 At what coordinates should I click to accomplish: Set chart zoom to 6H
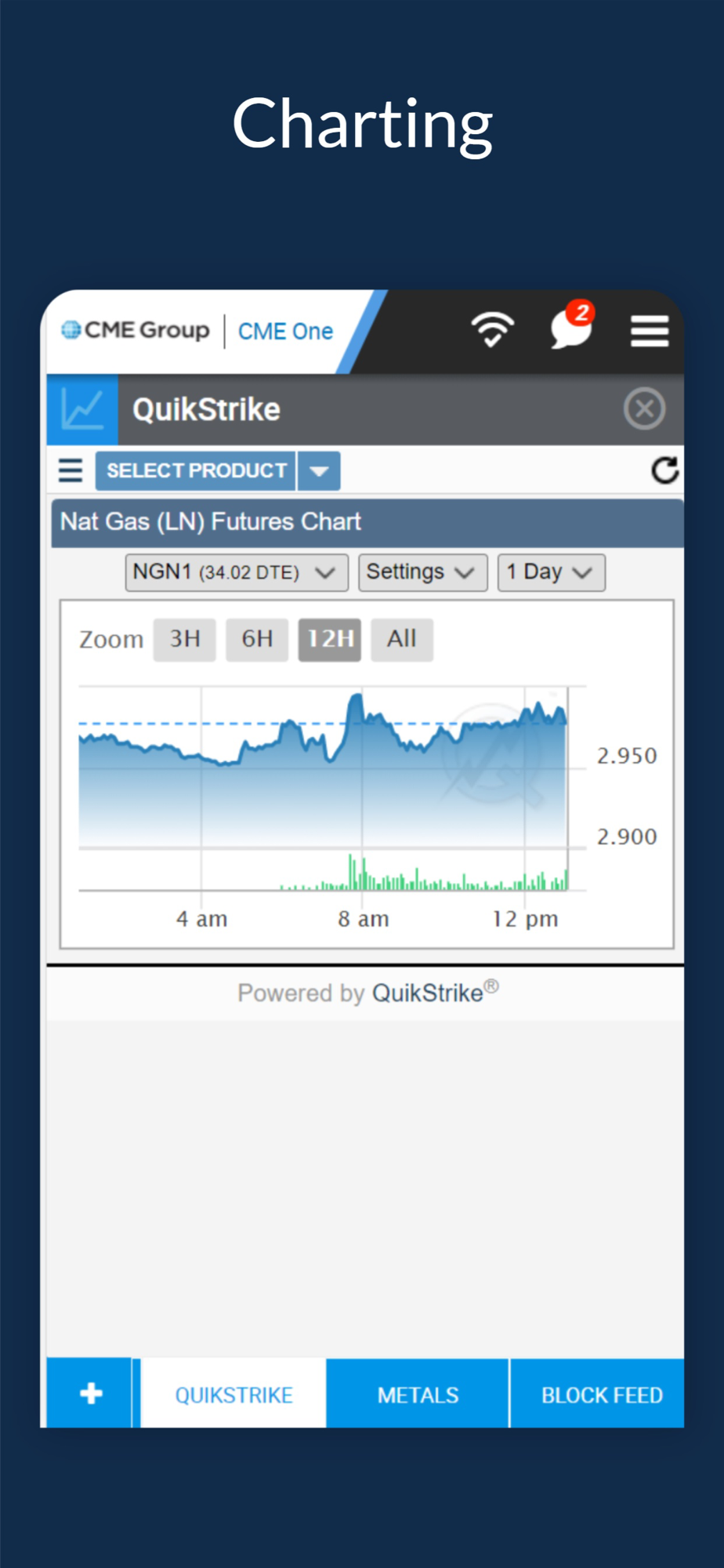tap(257, 639)
